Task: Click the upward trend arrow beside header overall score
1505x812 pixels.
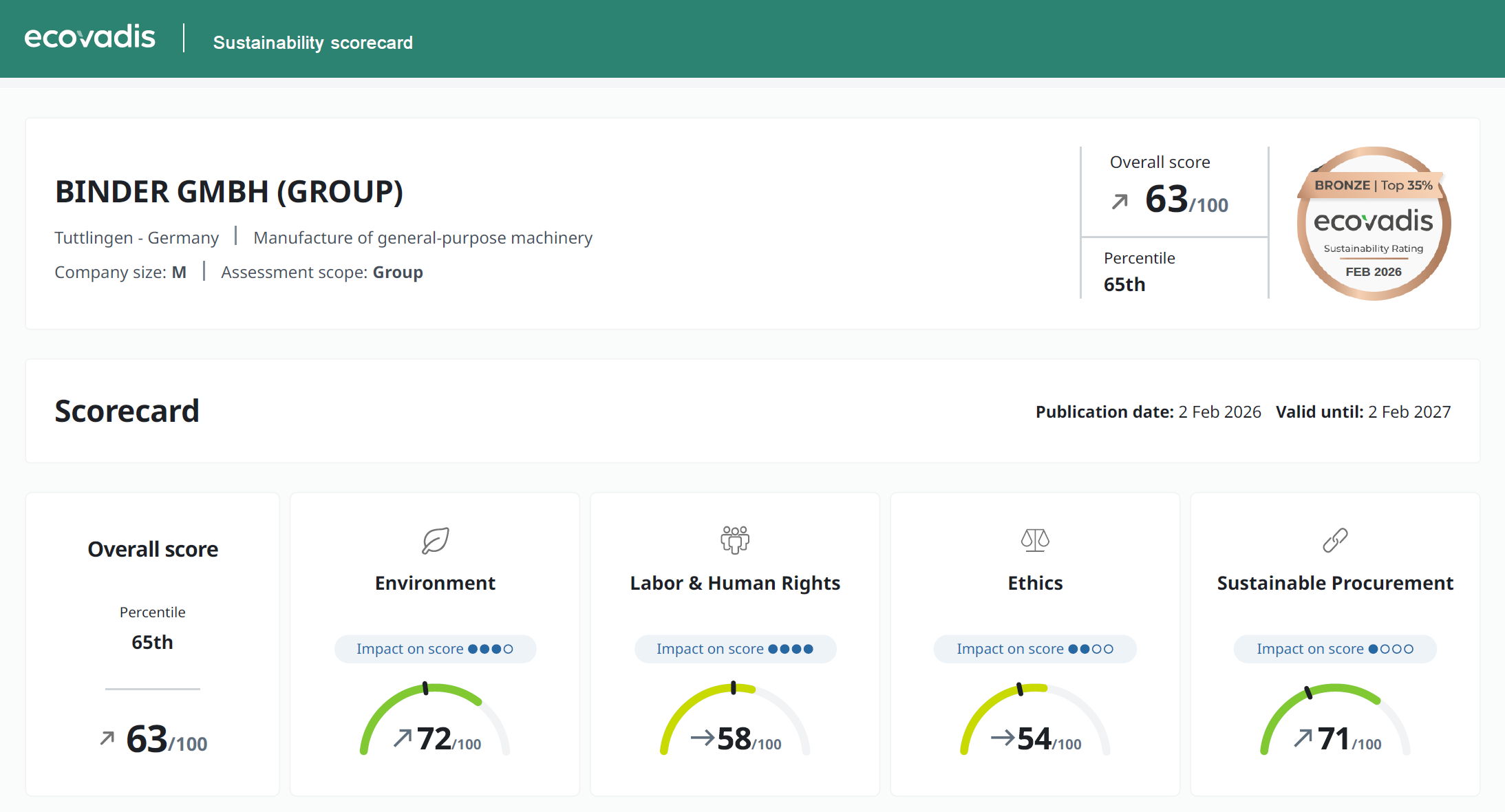Action: pyautogui.click(x=1120, y=202)
